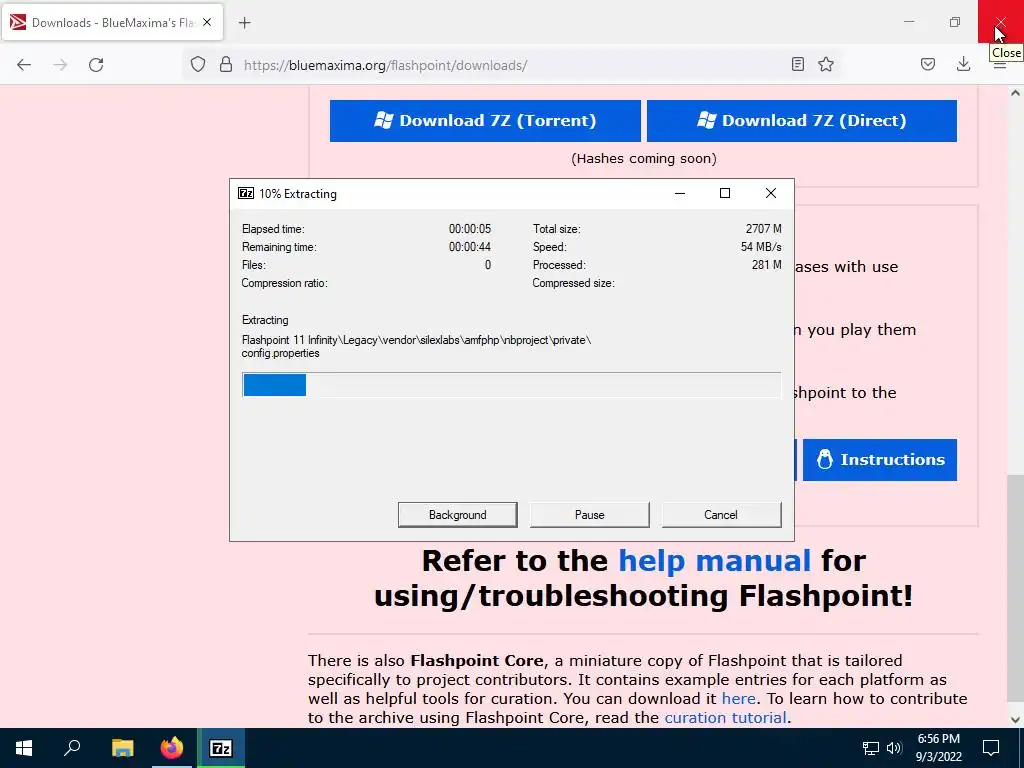Pause the 7-Zip extraction

coord(590,515)
